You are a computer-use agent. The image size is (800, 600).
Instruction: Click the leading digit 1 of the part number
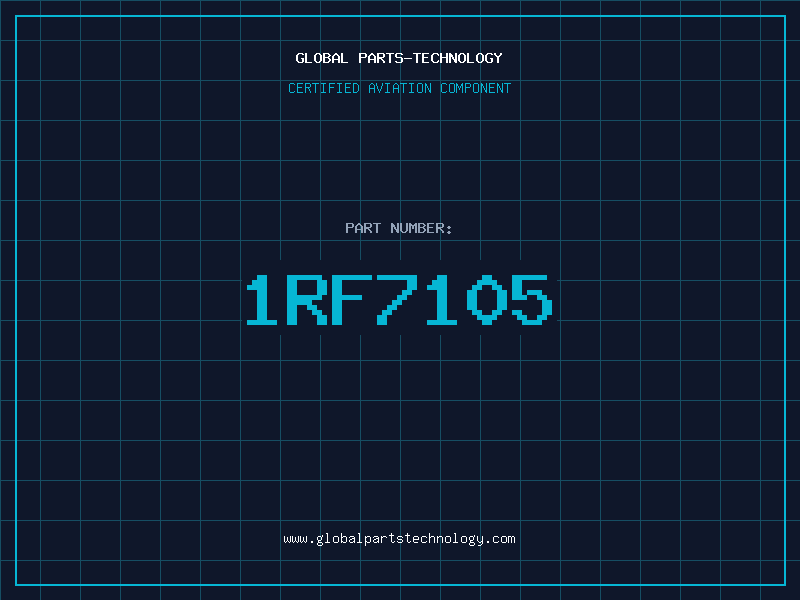tap(264, 300)
